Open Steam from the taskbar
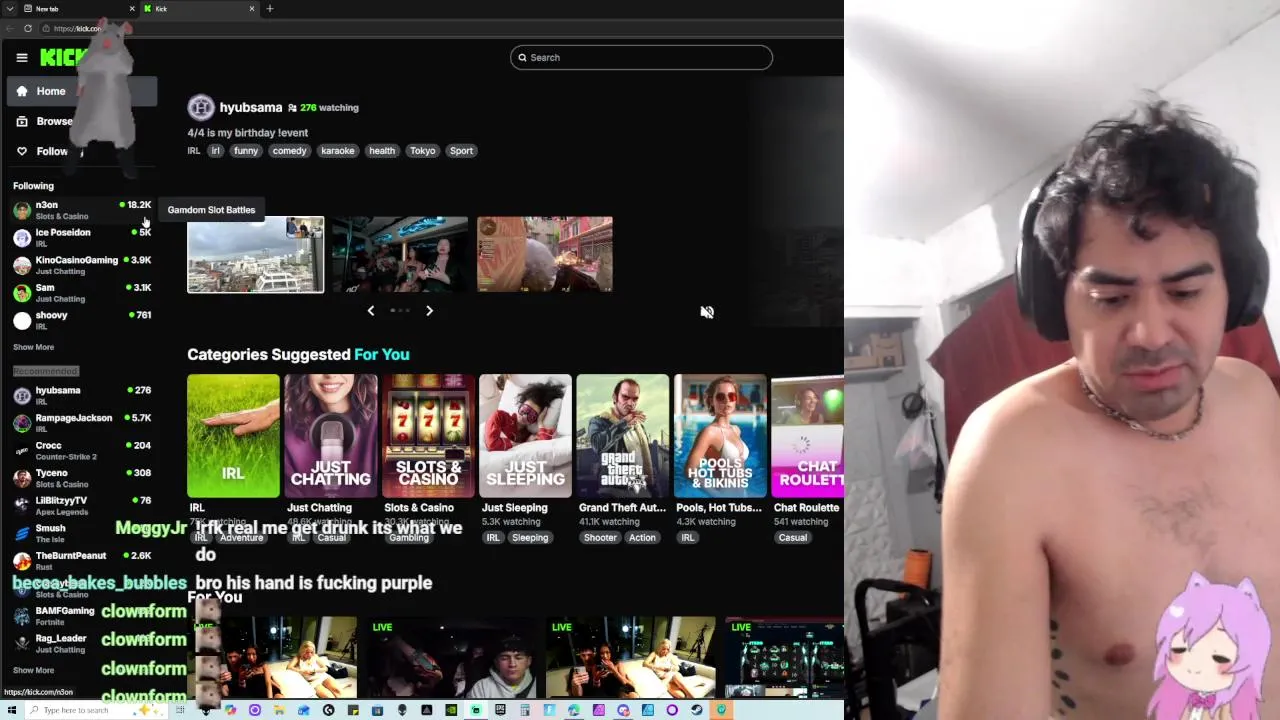The height and width of the screenshot is (720, 1280). pyautogui.click(x=697, y=710)
